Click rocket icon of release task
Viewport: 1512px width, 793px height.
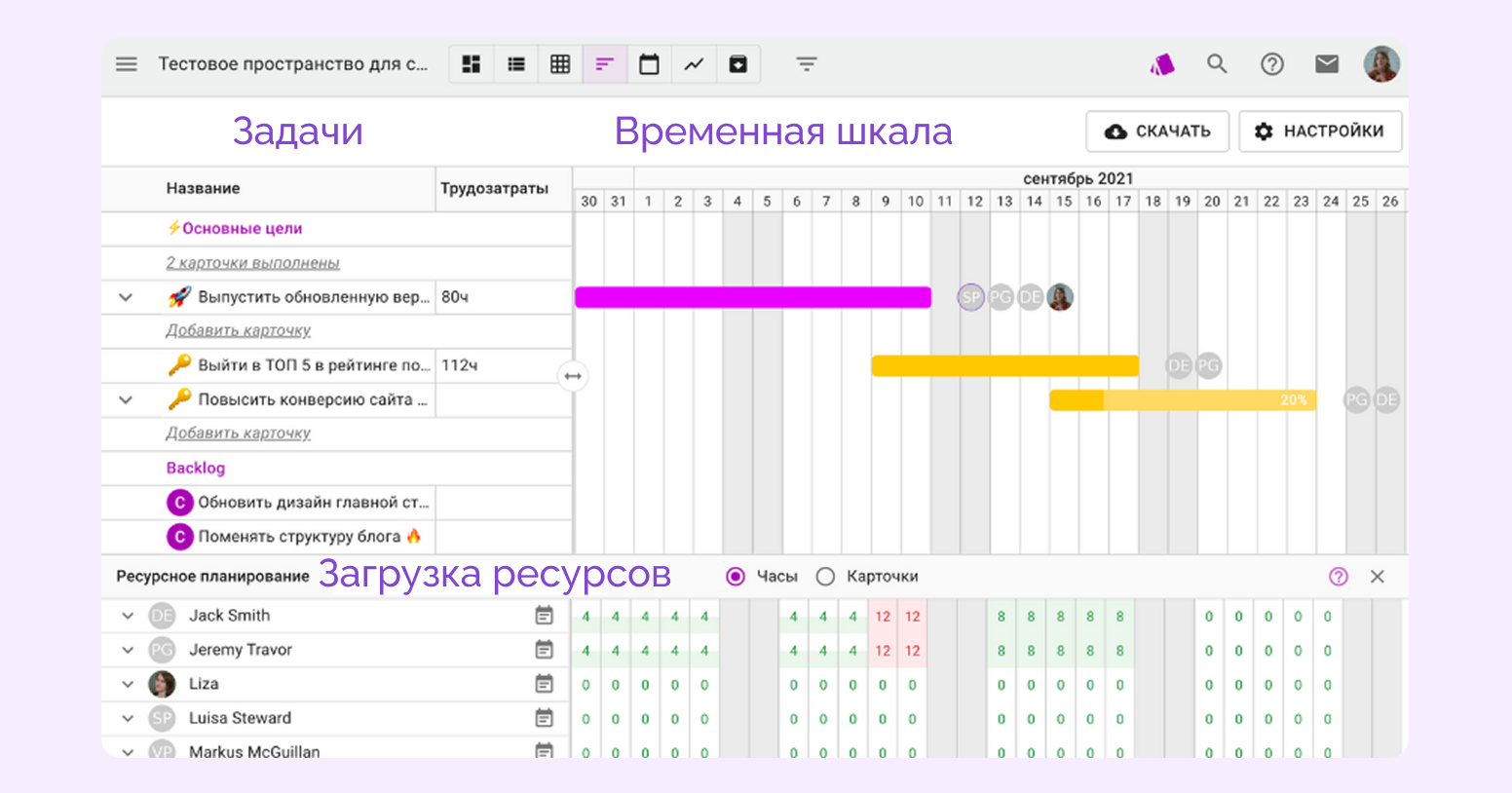click(x=179, y=297)
